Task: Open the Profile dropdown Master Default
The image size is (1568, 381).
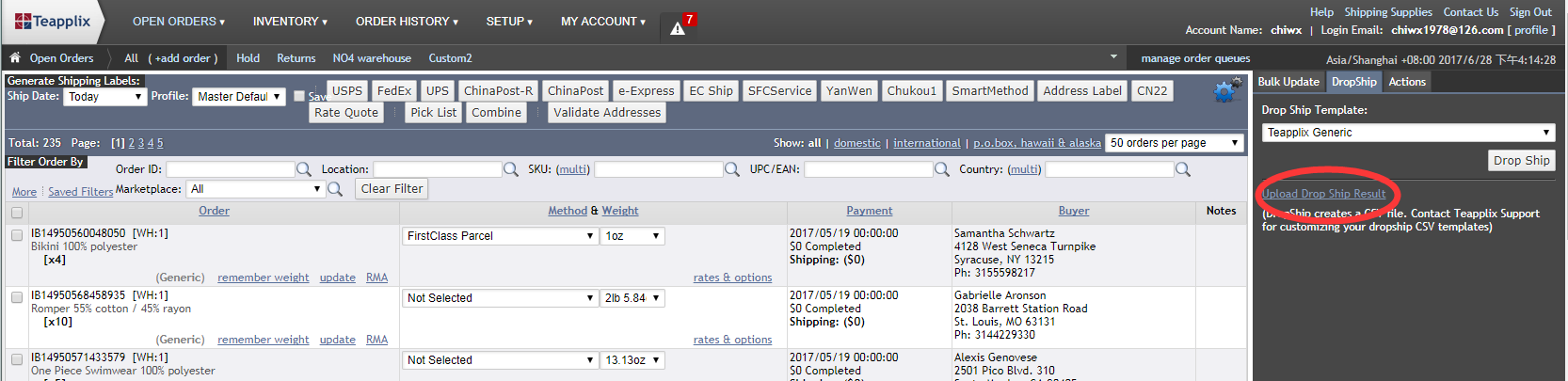Action: click(x=239, y=96)
